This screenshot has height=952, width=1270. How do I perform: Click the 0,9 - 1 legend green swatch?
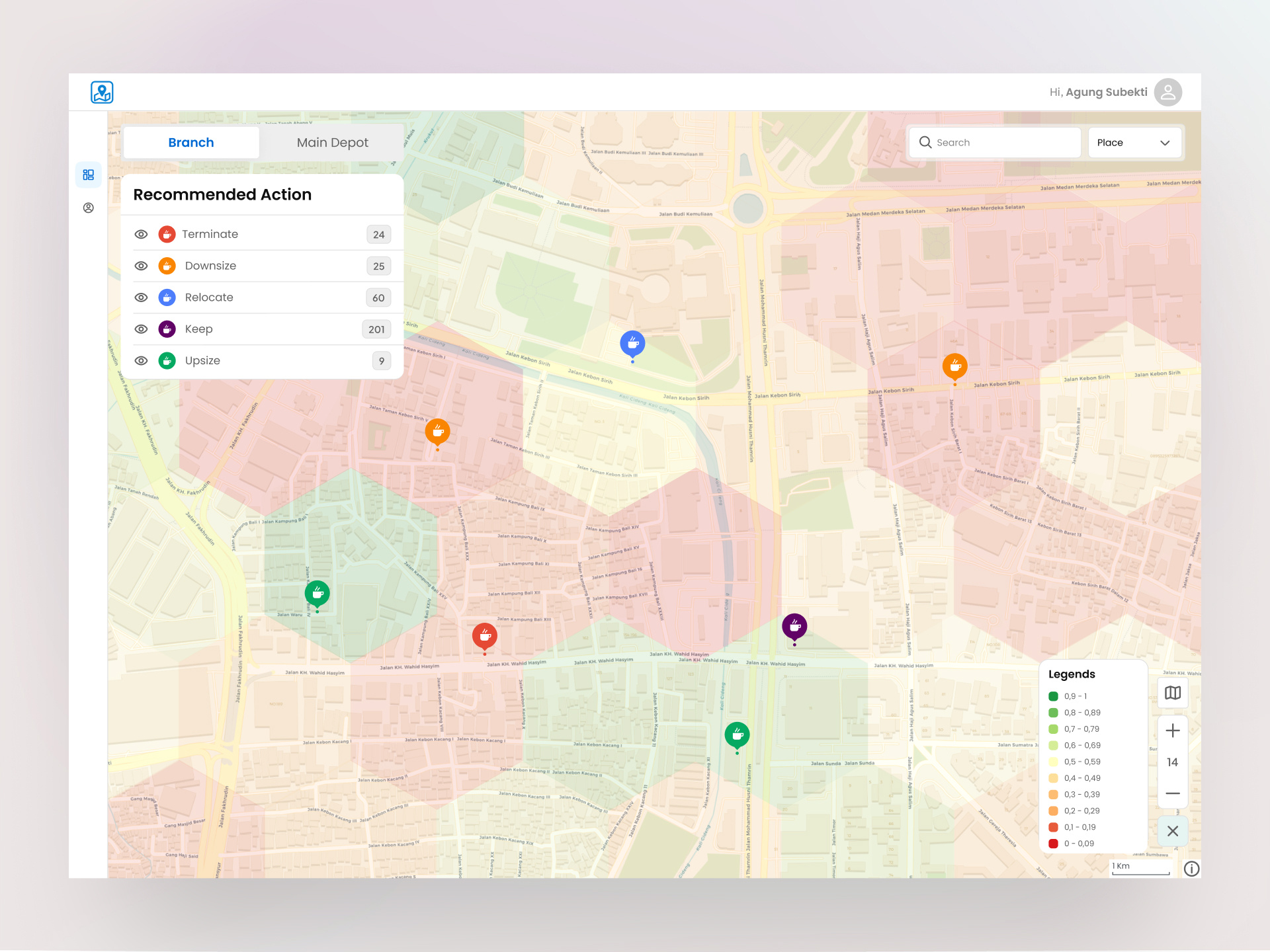pyautogui.click(x=1053, y=696)
